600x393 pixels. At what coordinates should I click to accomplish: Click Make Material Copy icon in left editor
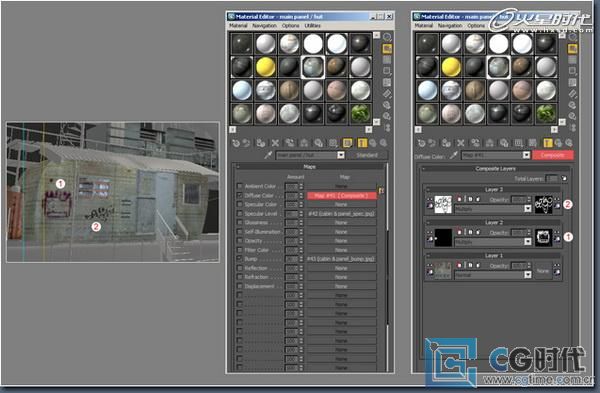point(290,143)
